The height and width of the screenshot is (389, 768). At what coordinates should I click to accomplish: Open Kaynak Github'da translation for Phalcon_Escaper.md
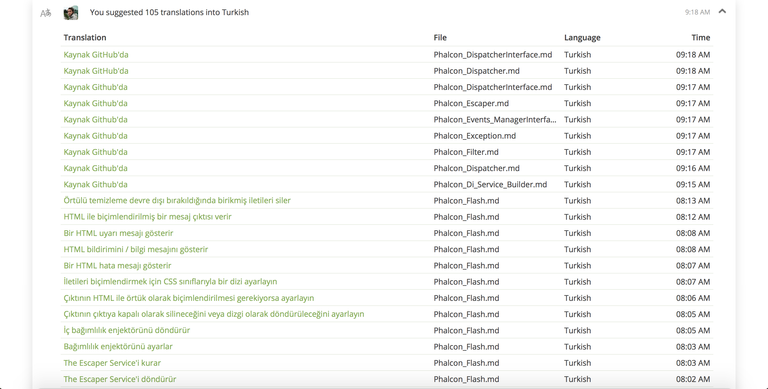[x=96, y=103]
